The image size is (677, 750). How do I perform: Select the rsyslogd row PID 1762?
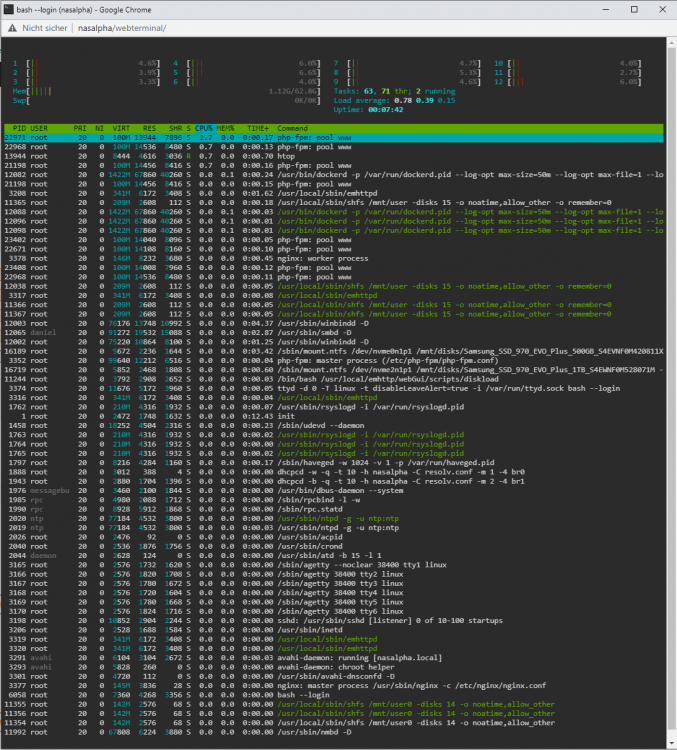click(x=333, y=407)
